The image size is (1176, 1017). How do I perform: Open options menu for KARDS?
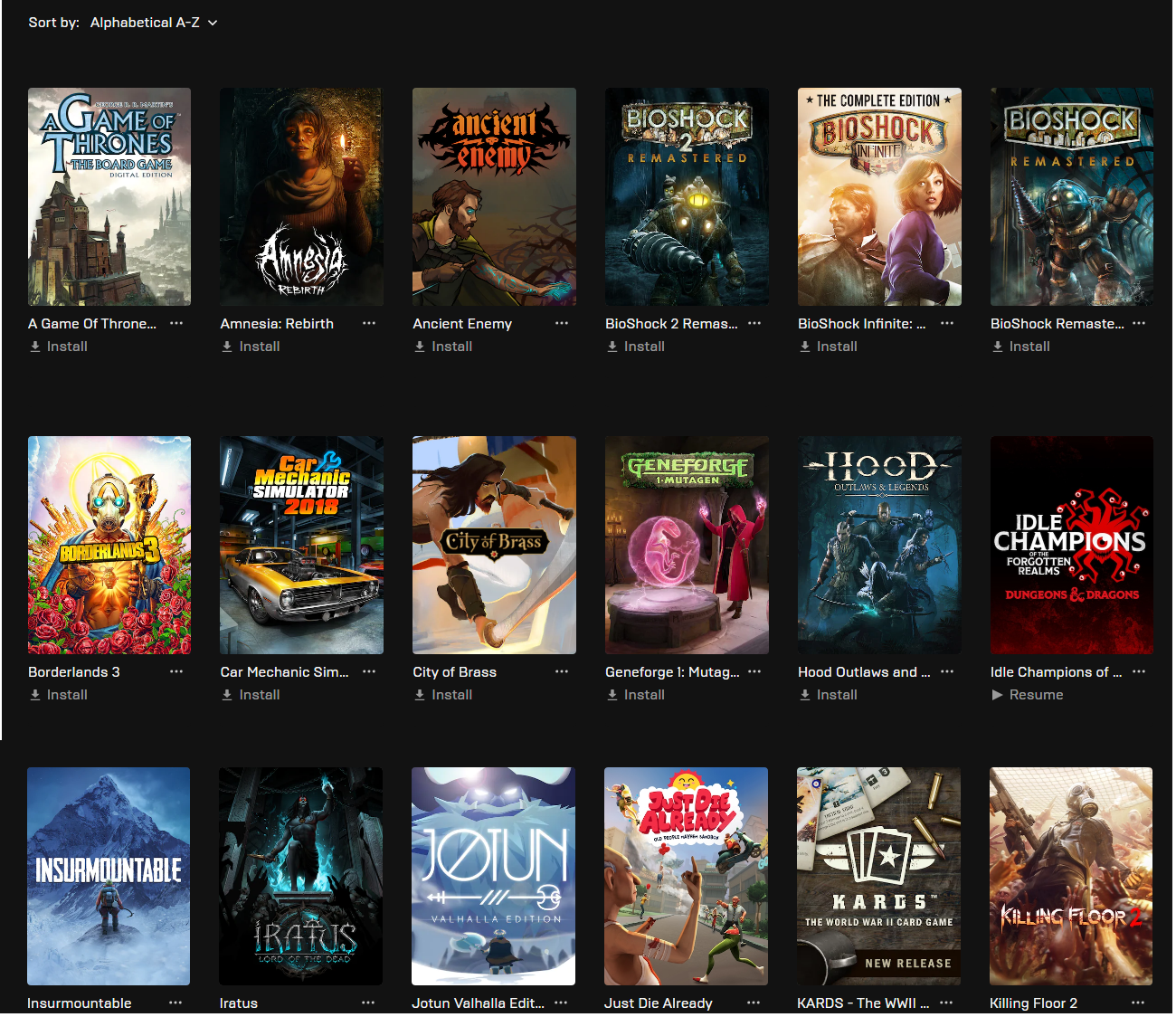point(946,1003)
